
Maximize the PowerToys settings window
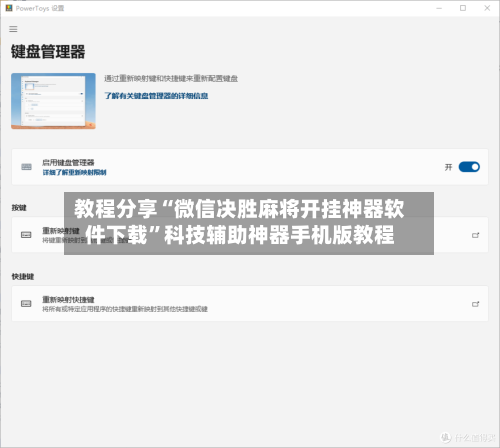[463, 8]
